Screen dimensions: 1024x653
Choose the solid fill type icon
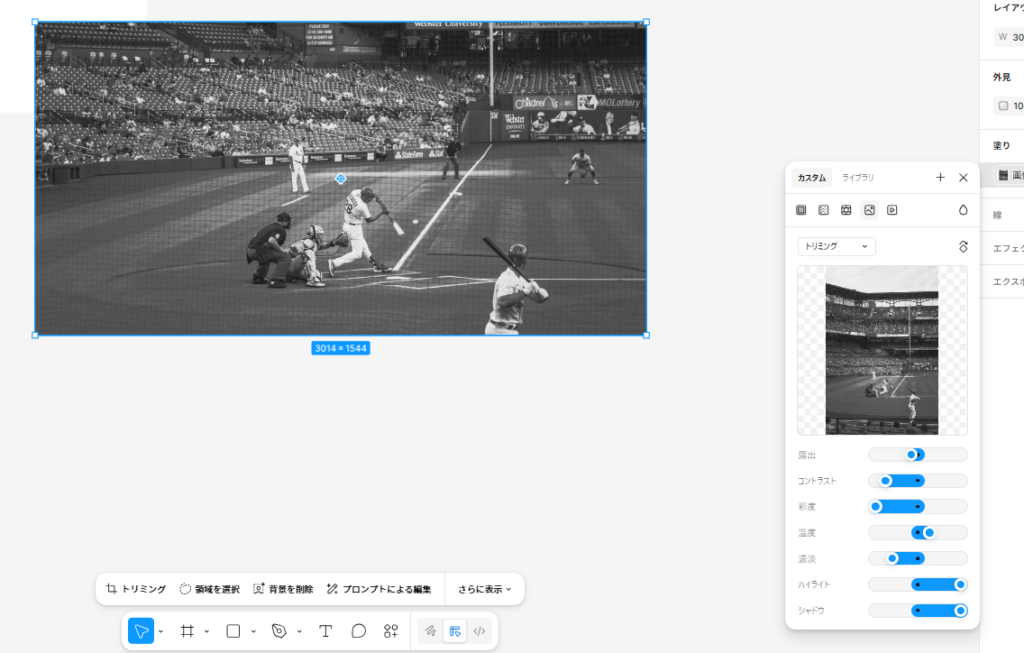(x=801, y=210)
